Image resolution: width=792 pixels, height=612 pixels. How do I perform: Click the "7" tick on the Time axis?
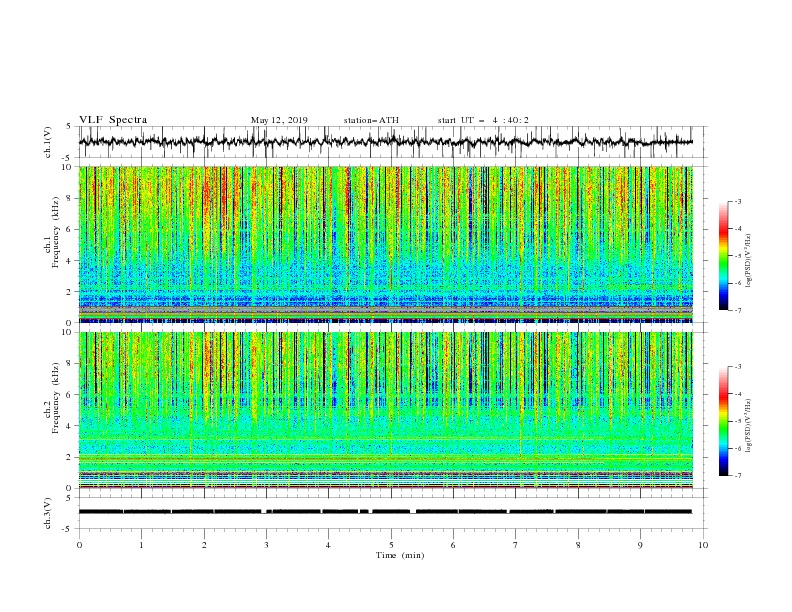click(x=516, y=545)
